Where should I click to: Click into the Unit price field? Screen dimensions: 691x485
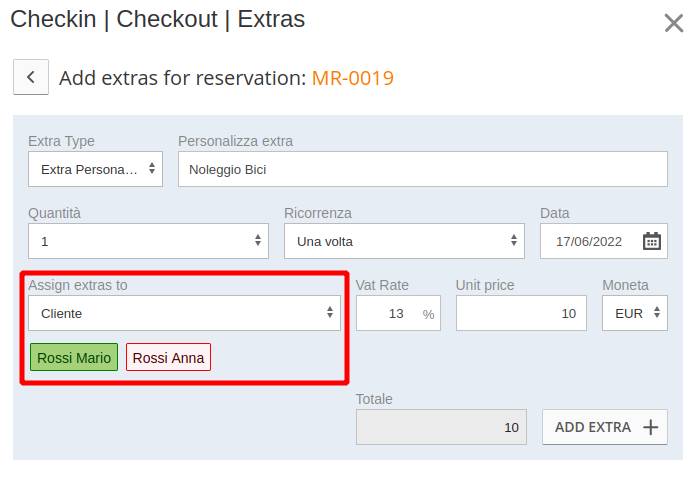(521, 313)
